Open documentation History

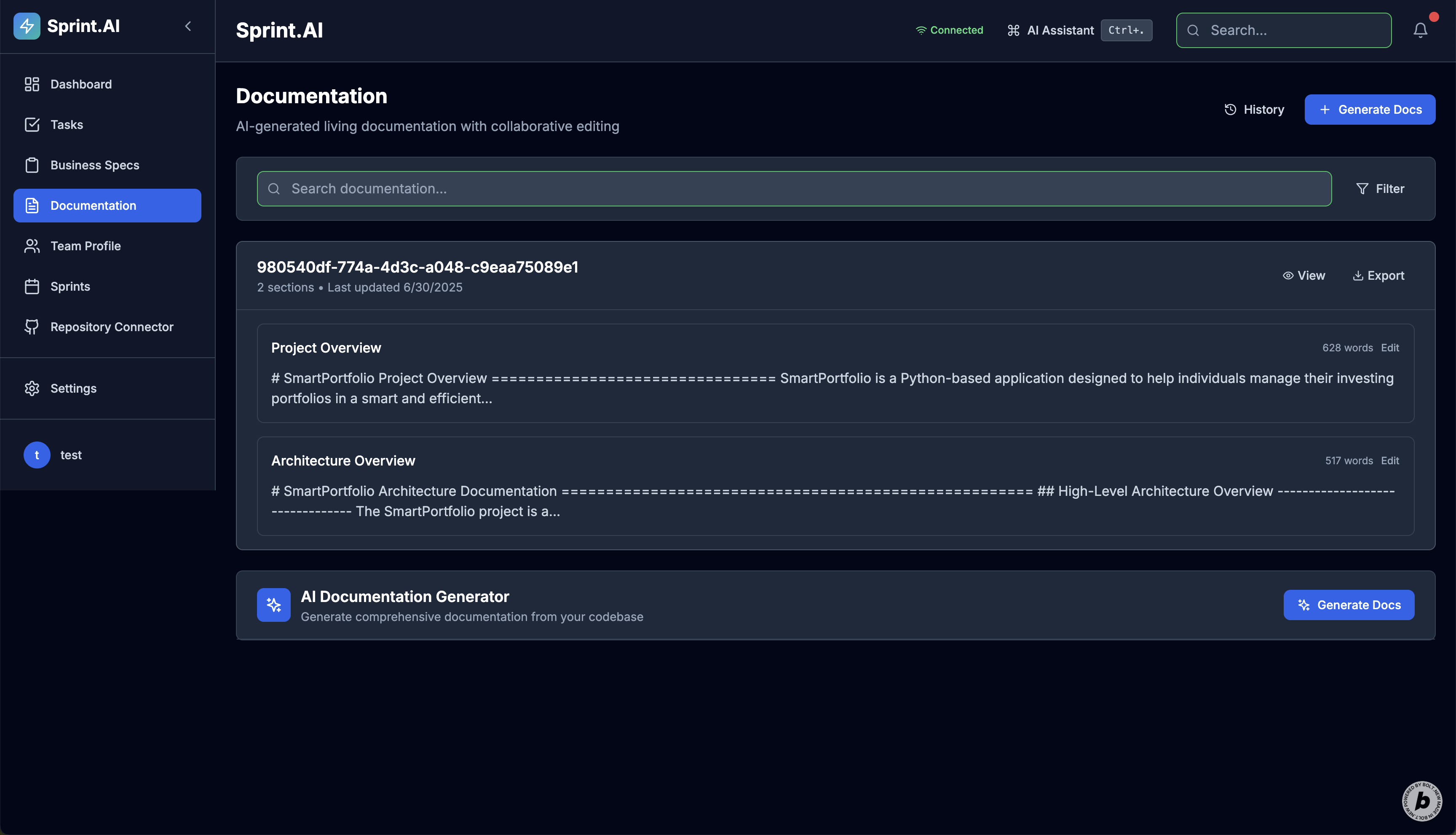point(1254,110)
